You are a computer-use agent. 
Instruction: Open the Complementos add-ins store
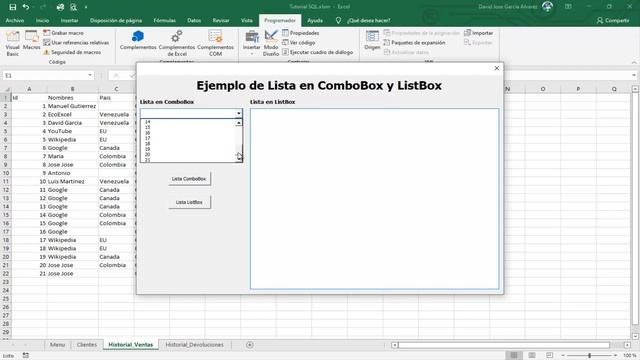(138, 40)
